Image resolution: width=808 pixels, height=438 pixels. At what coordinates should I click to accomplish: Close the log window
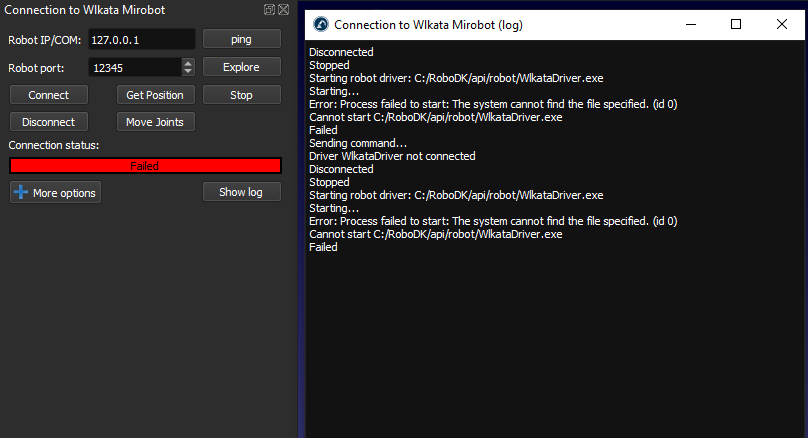point(782,24)
